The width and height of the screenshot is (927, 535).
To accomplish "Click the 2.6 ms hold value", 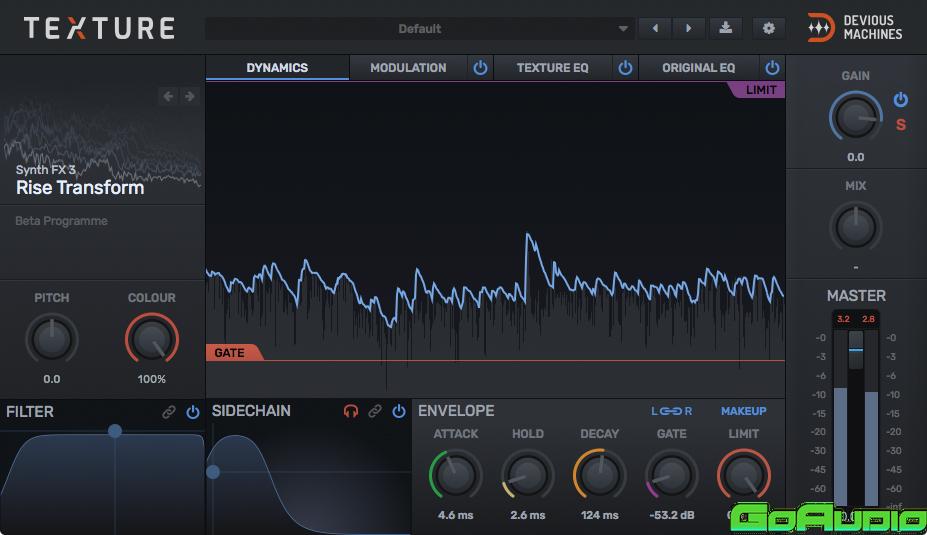I will point(527,515).
